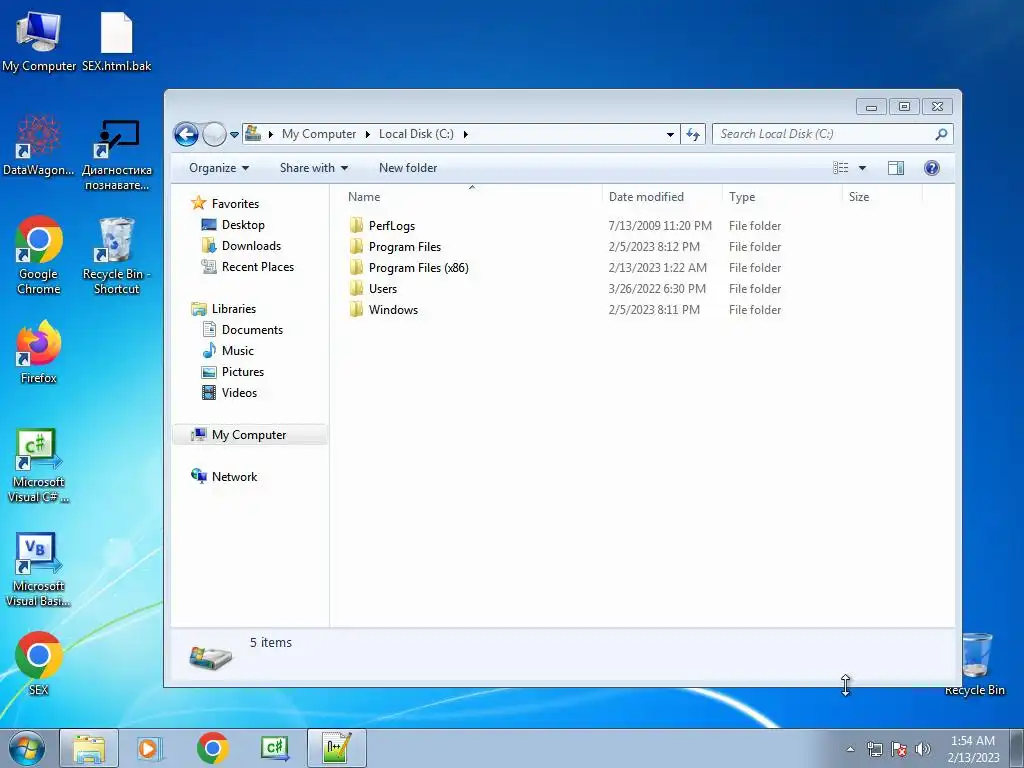
Task: Click the Favorites star in sidebar
Action: 199,203
